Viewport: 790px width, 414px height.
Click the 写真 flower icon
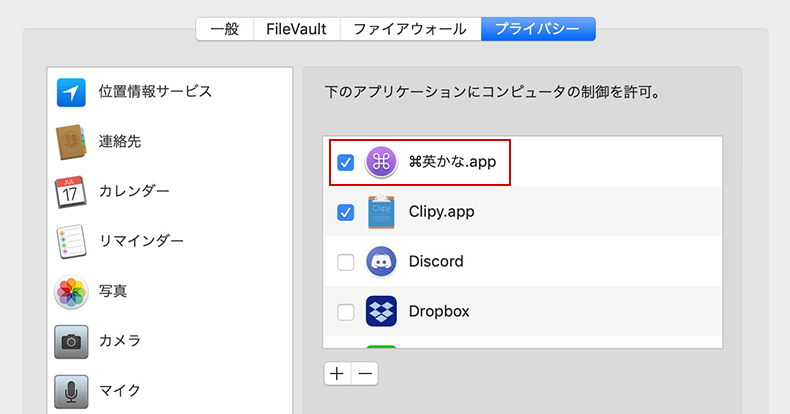point(71,292)
